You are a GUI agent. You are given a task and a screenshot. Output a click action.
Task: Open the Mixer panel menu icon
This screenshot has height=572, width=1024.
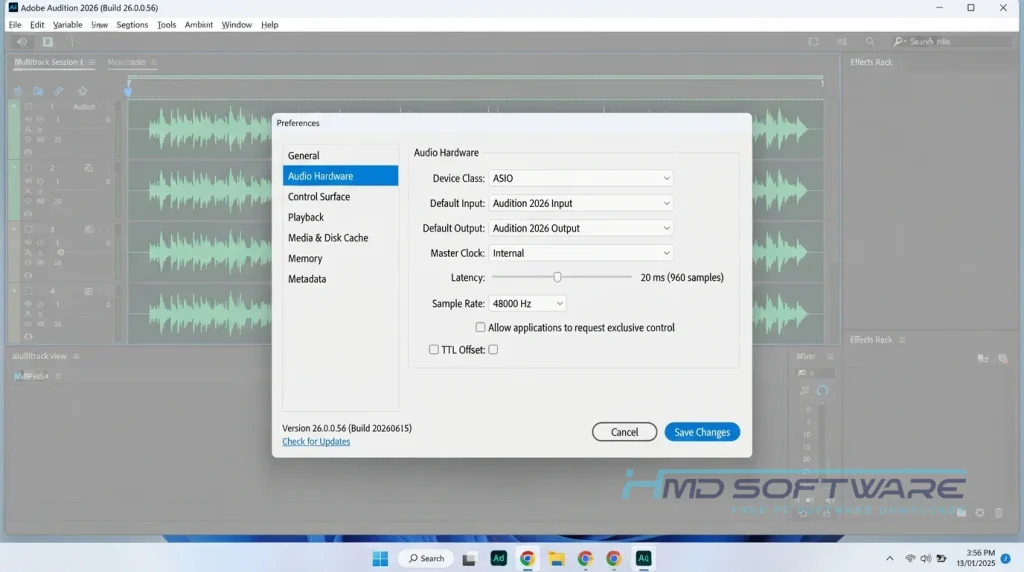pos(830,357)
